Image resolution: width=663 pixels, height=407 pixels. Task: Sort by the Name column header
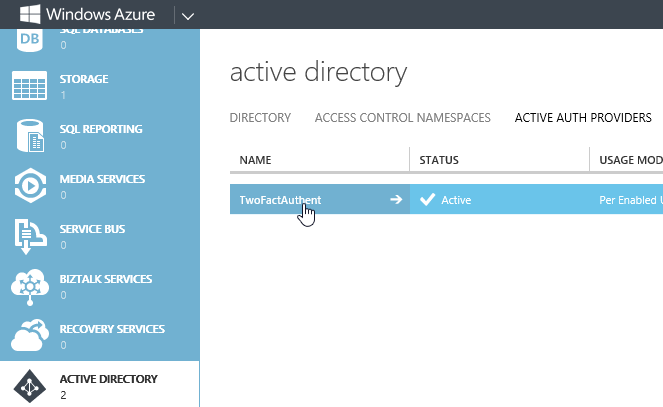256,160
